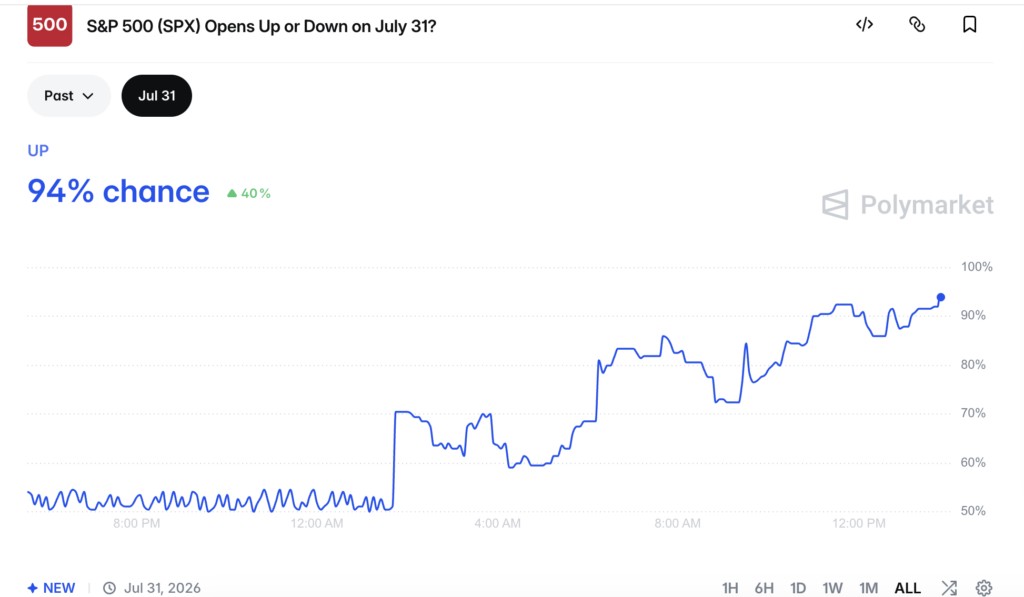The height and width of the screenshot is (597, 1024).
Task: Switch chart range to 1D
Action: click(798, 588)
